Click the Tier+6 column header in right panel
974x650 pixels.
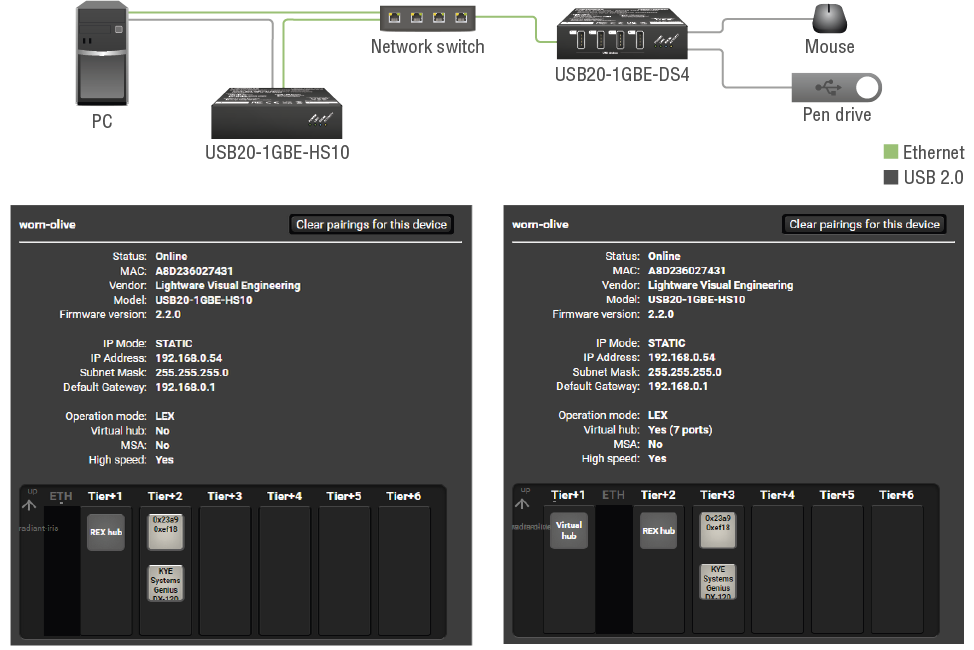pos(896,495)
